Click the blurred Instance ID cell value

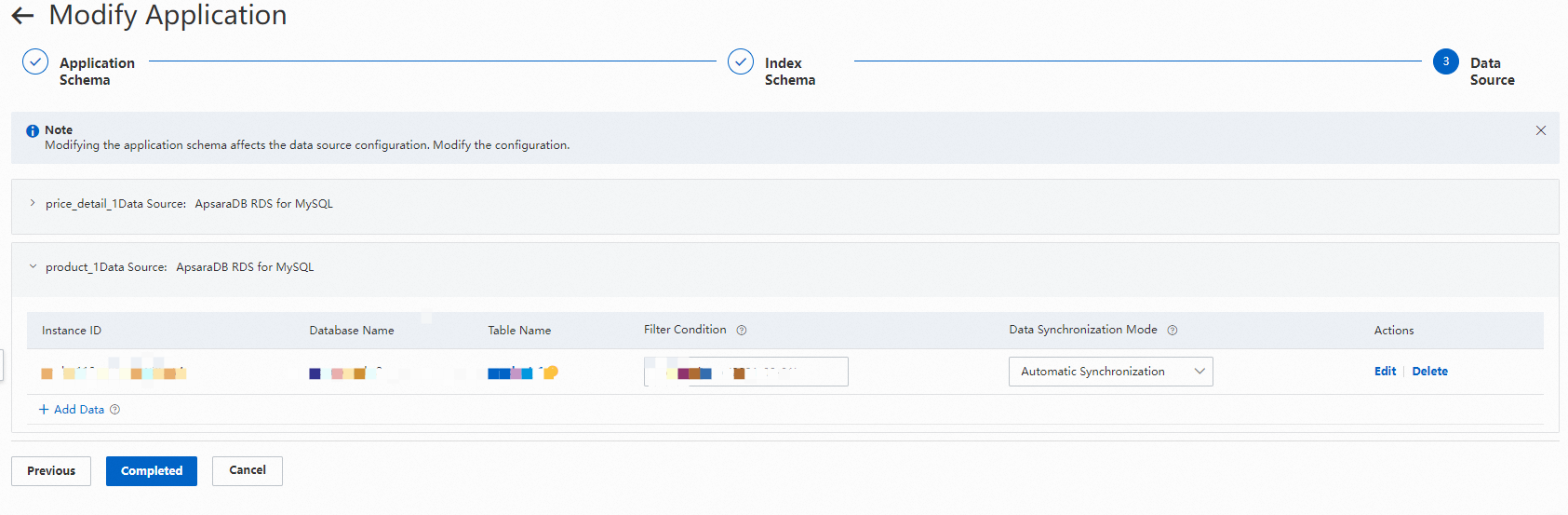click(114, 372)
